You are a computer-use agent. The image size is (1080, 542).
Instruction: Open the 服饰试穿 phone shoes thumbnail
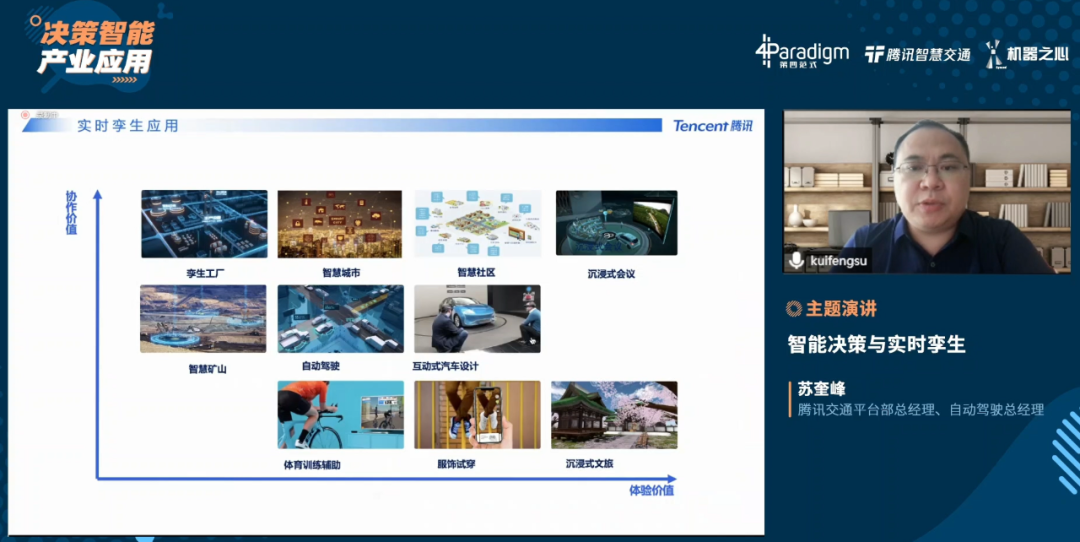pyautogui.click(x=477, y=415)
